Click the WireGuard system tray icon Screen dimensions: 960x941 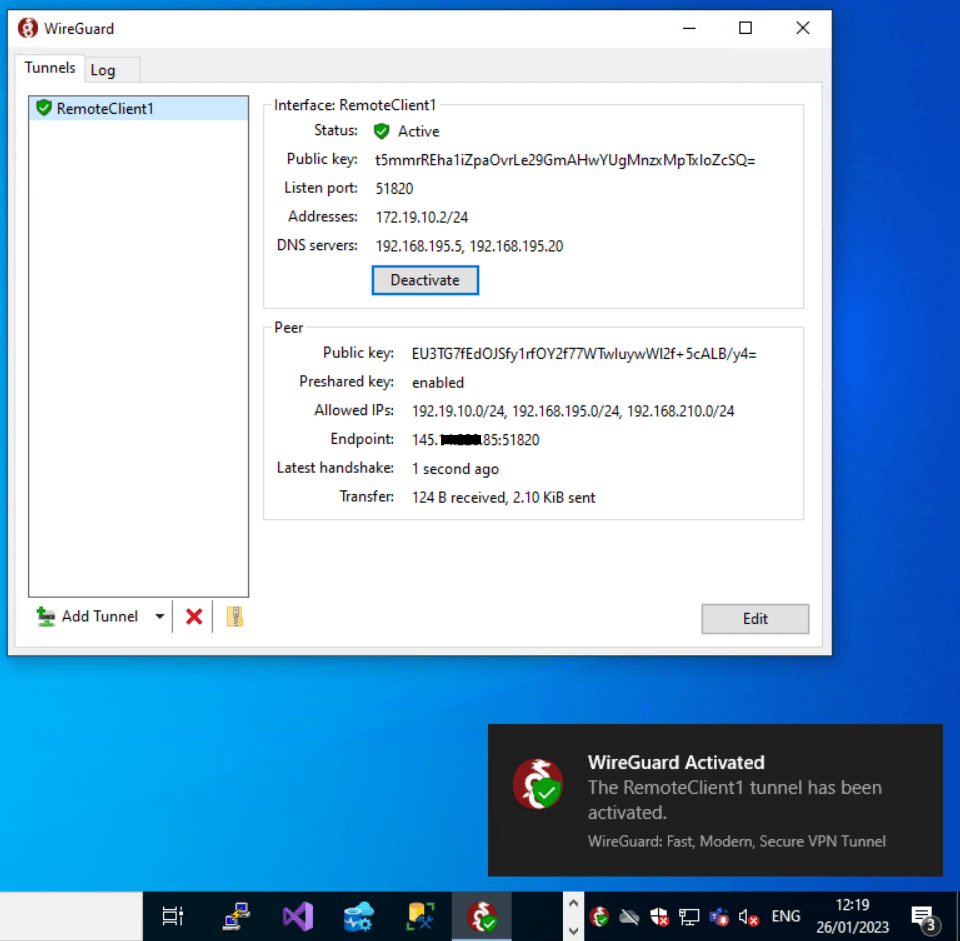tap(600, 917)
